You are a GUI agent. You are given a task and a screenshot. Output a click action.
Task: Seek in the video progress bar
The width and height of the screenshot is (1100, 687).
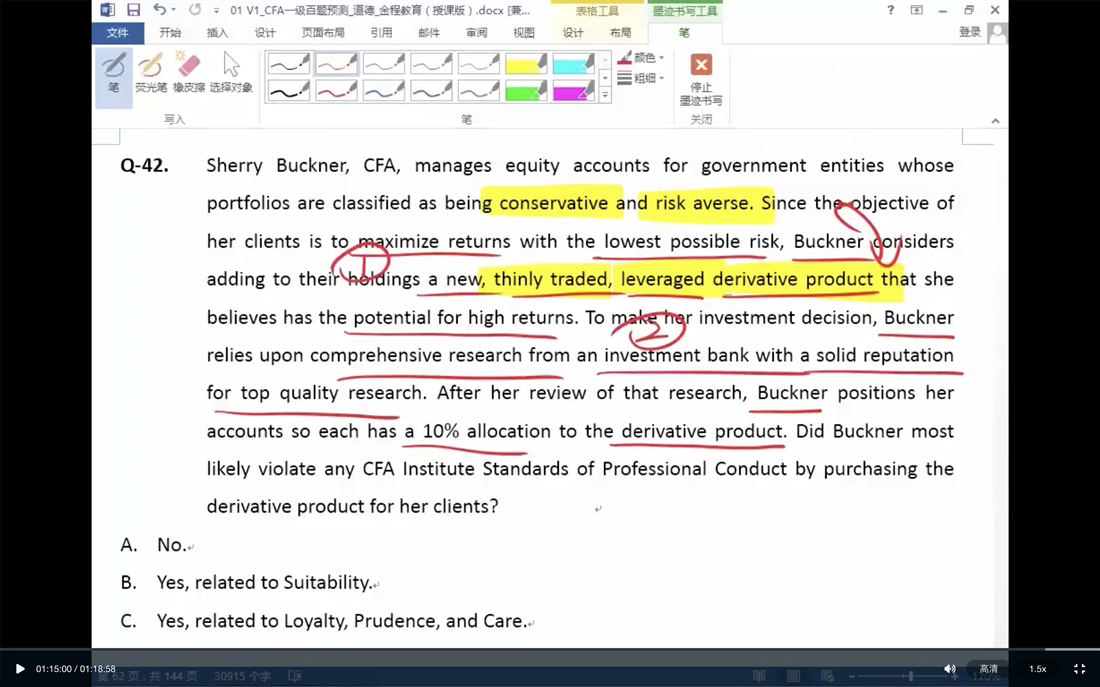(x=550, y=650)
